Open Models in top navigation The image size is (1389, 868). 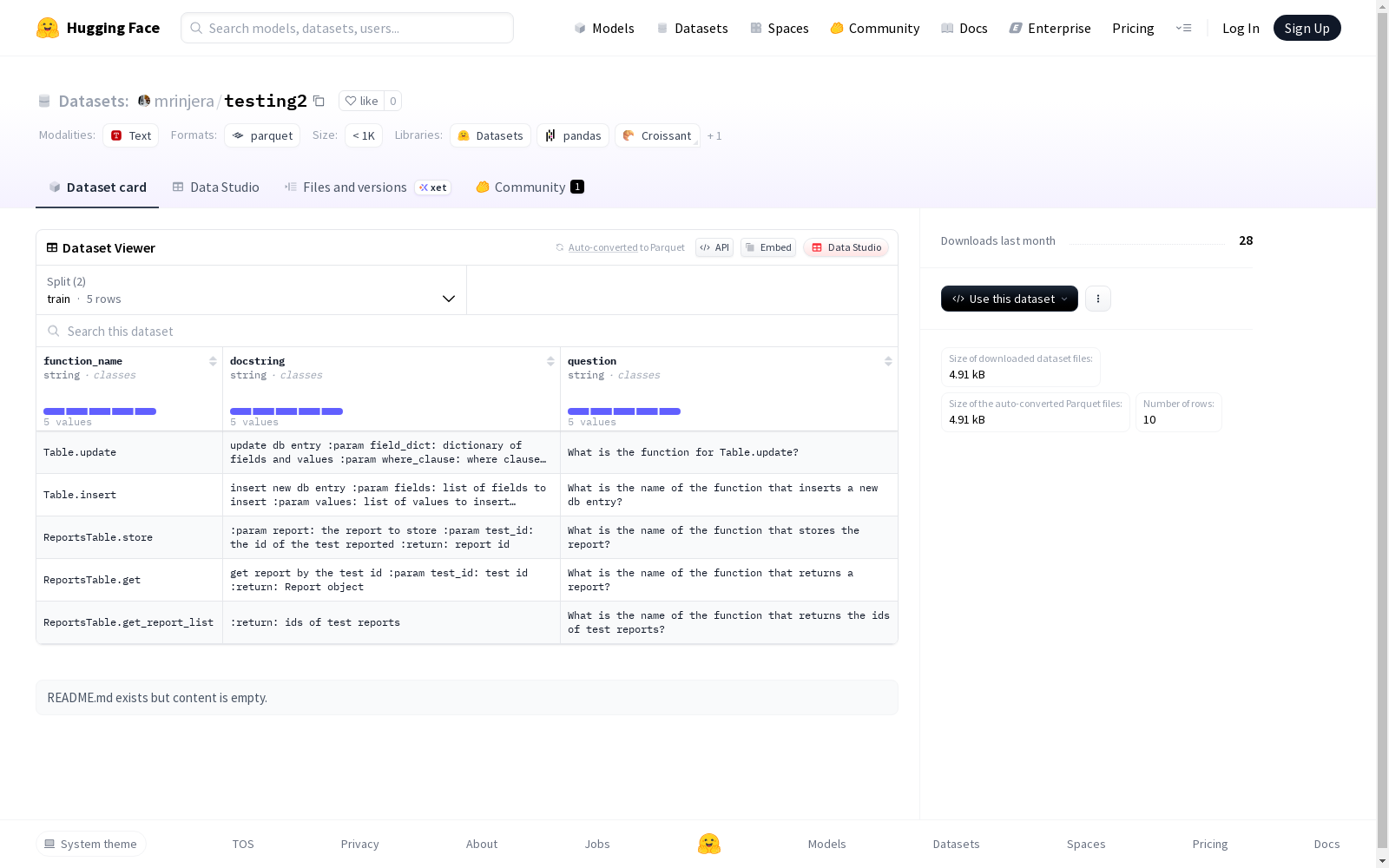[x=604, y=28]
